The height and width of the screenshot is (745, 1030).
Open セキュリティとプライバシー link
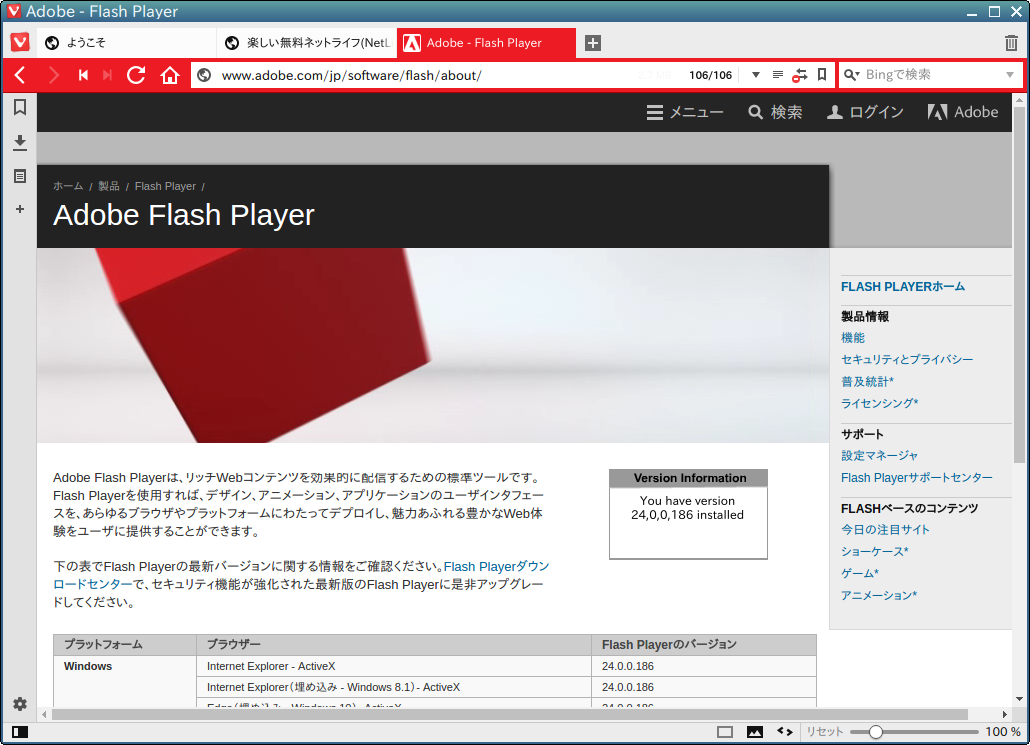907,359
